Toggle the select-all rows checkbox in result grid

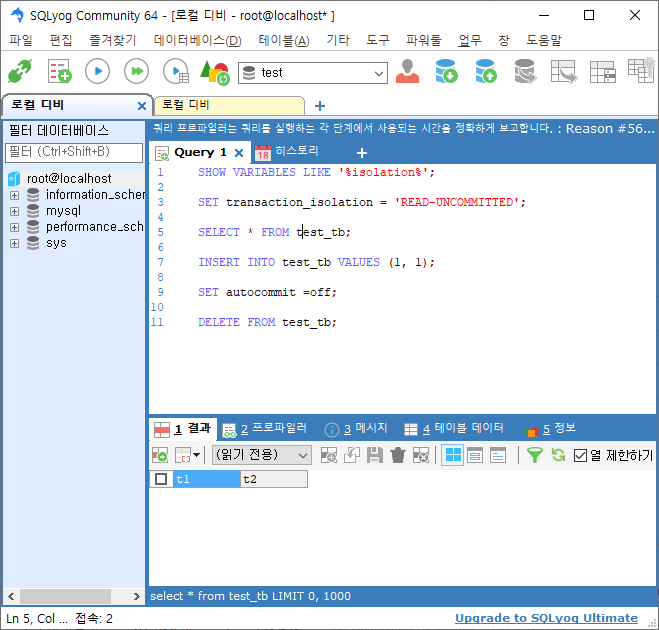tap(161, 479)
